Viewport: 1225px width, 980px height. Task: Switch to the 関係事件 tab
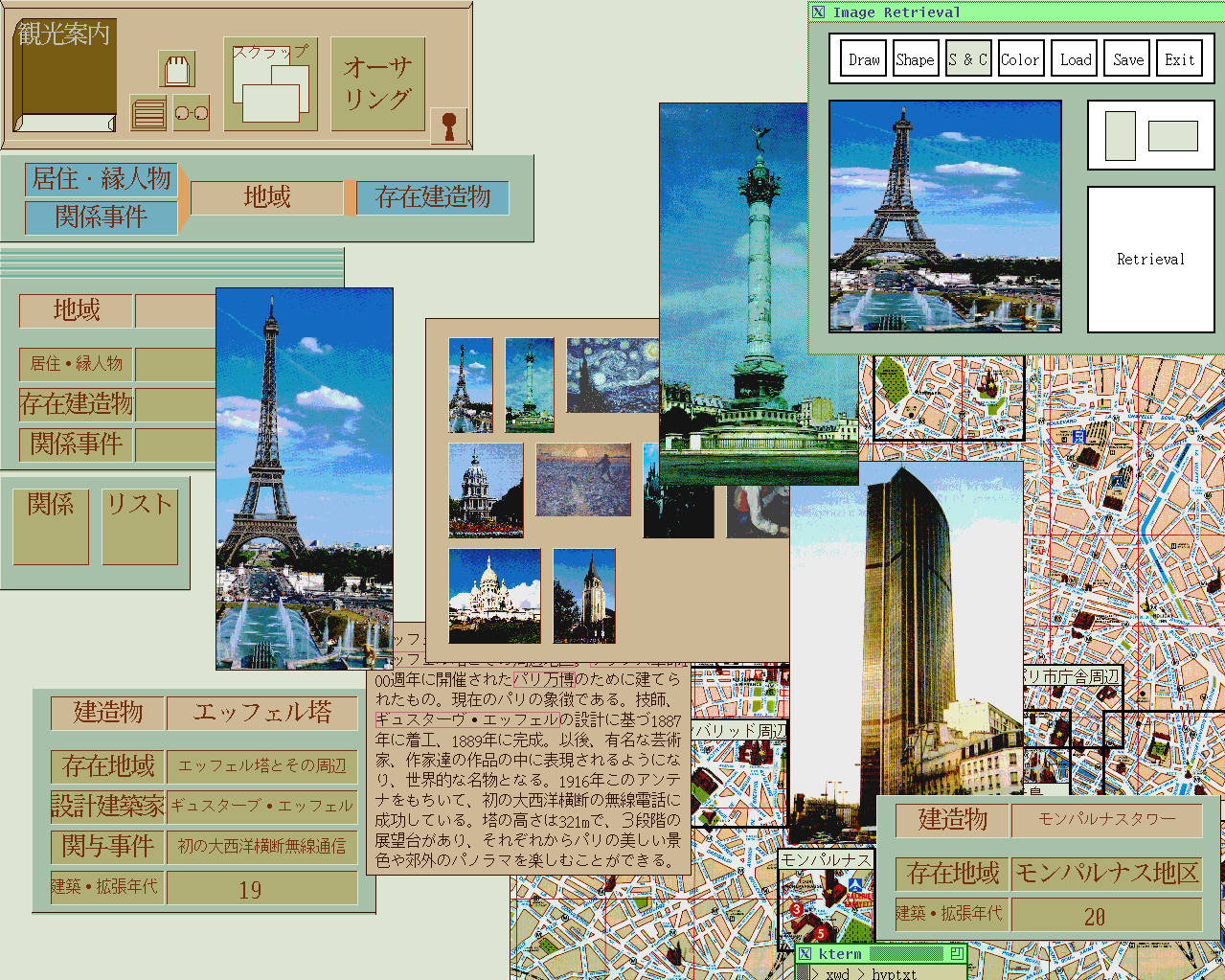pos(102,217)
